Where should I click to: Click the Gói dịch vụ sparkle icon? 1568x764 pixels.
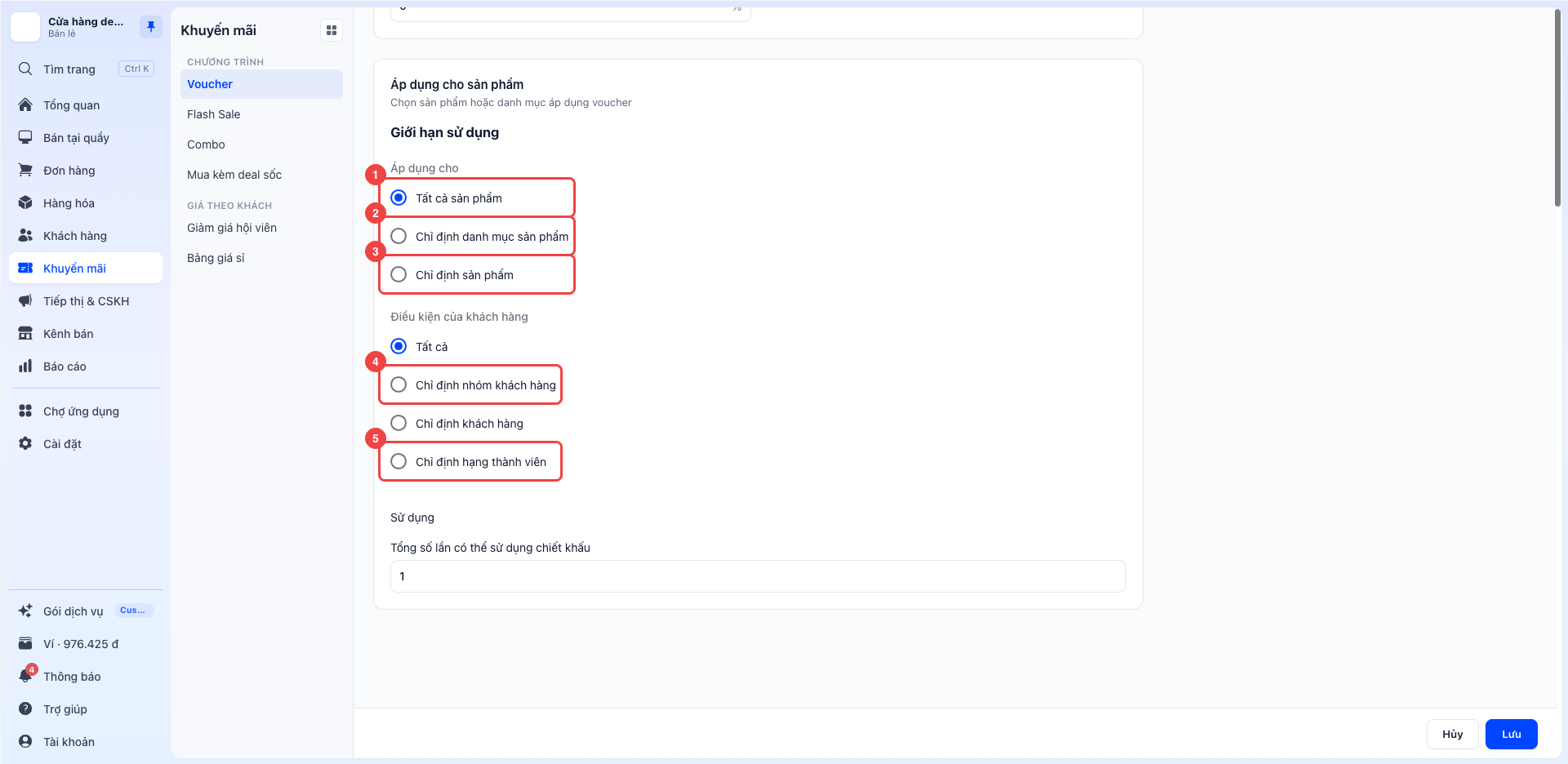tap(25, 611)
